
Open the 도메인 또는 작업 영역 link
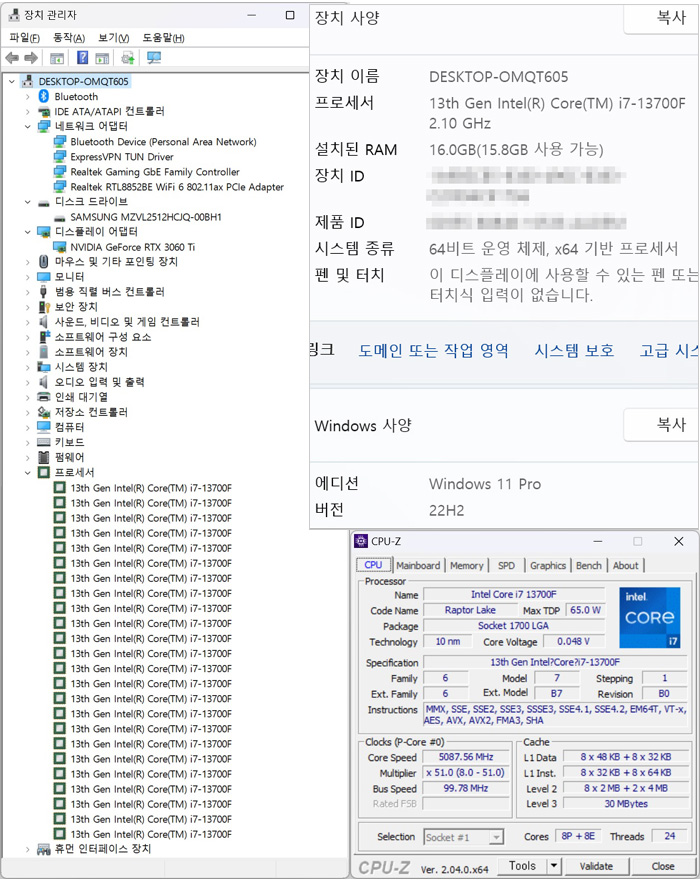tap(434, 351)
